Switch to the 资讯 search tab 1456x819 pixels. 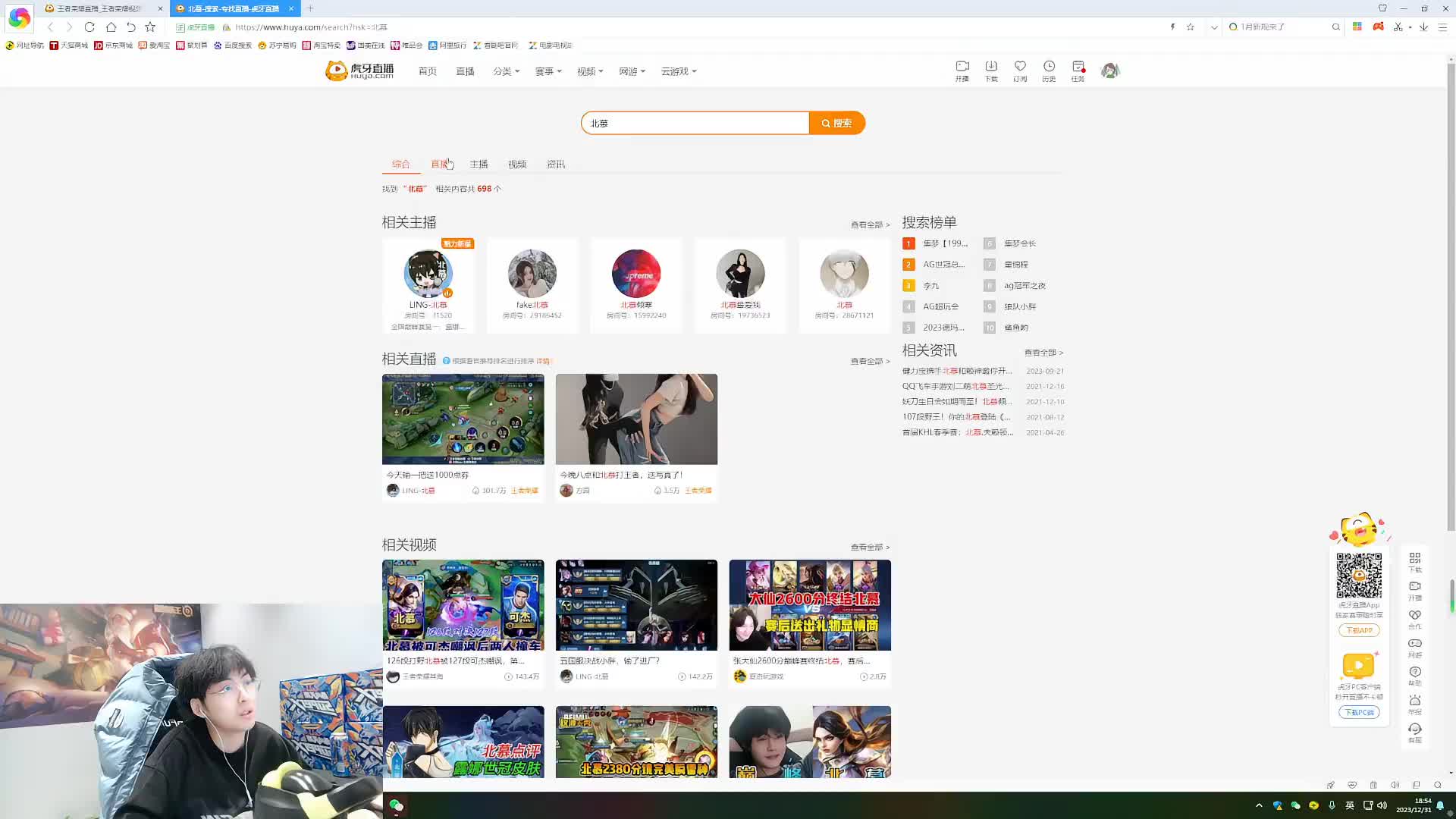click(555, 164)
